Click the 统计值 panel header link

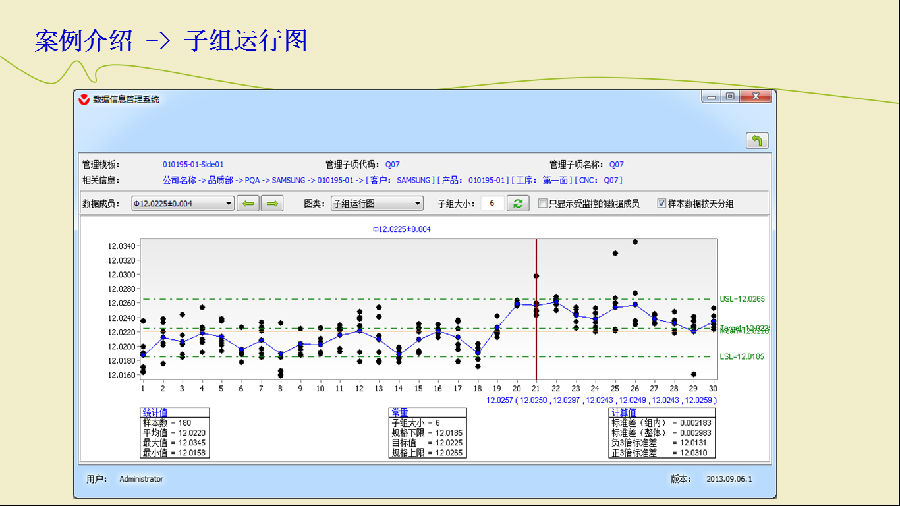pos(153,411)
